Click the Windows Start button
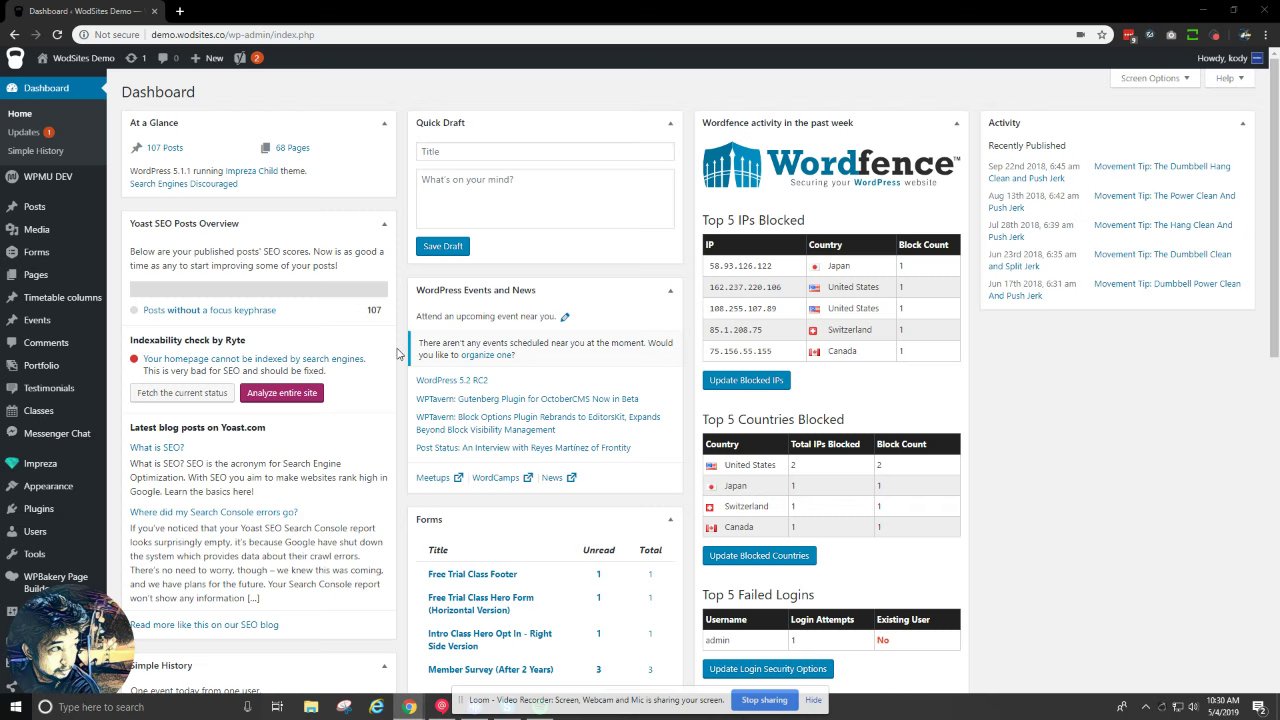The height and width of the screenshot is (720, 1280). click(x=14, y=707)
